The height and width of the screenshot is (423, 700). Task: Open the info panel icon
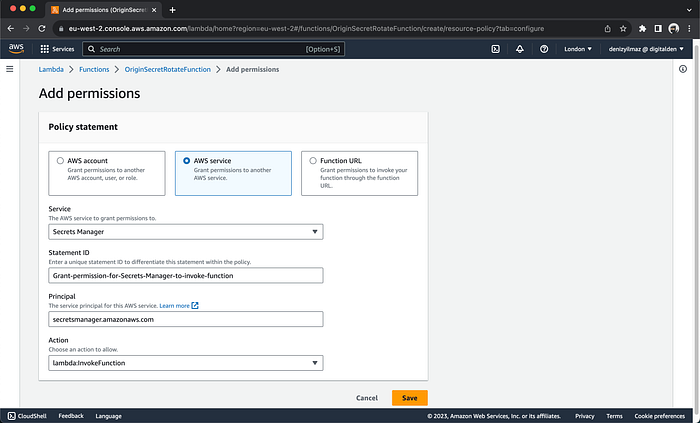coord(683,69)
